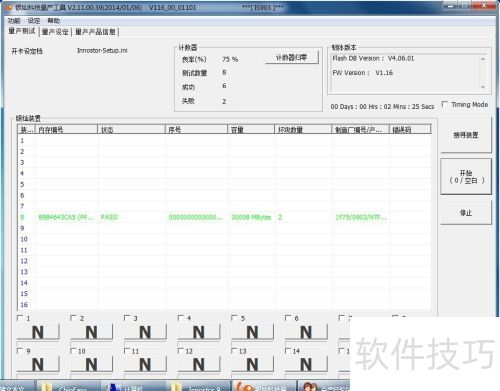Tick the checkbox for port 5

[x=234, y=318]
